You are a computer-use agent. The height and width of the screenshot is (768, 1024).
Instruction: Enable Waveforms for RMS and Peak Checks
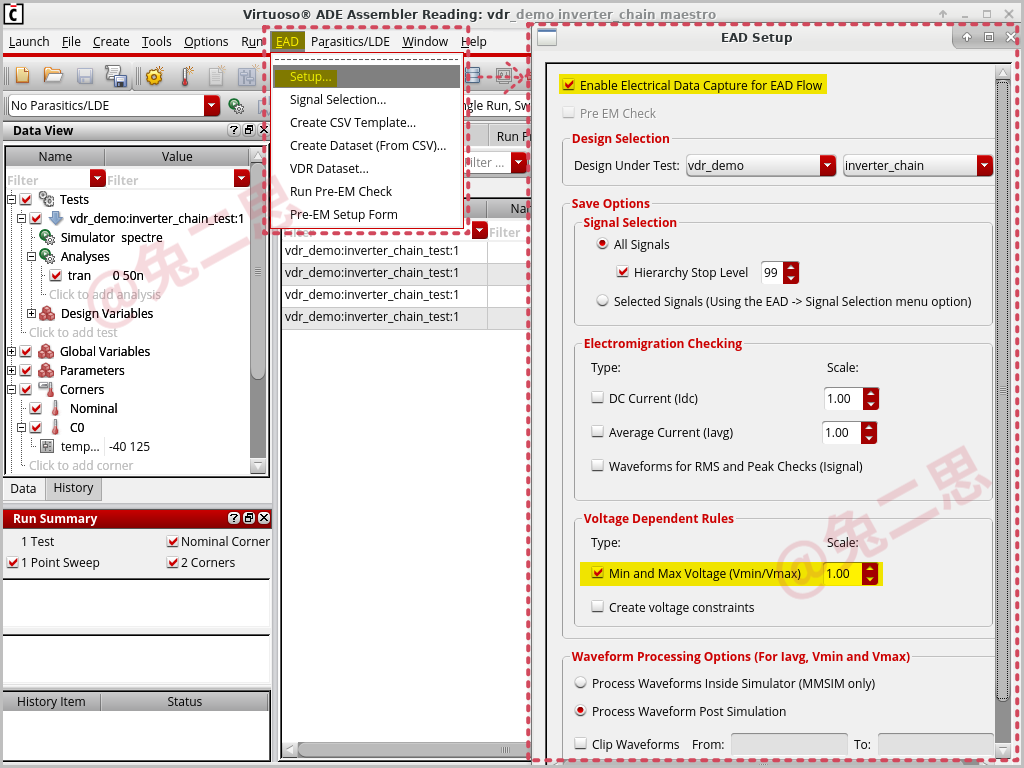(x=597, y=465)
